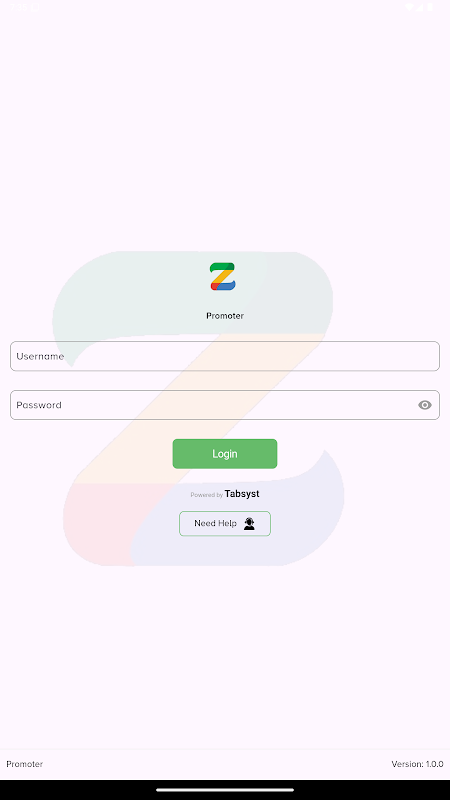
Task: Tap the Wi-Fi status bar icon
Action: [409, 8]
